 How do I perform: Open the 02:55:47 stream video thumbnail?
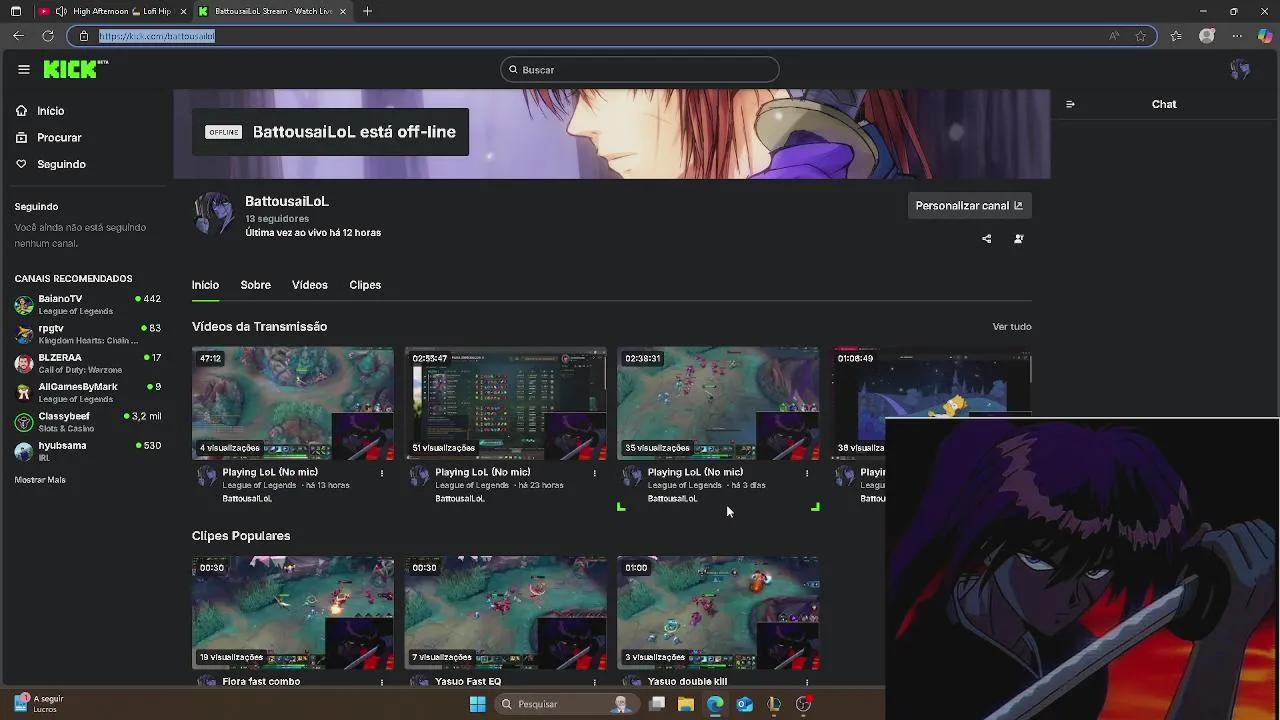point(505,404)
